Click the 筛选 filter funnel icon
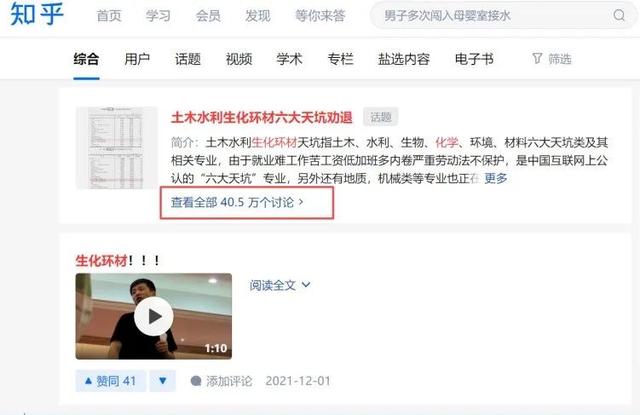The width and height of the screenshot is (640, 415). point(537,59)
